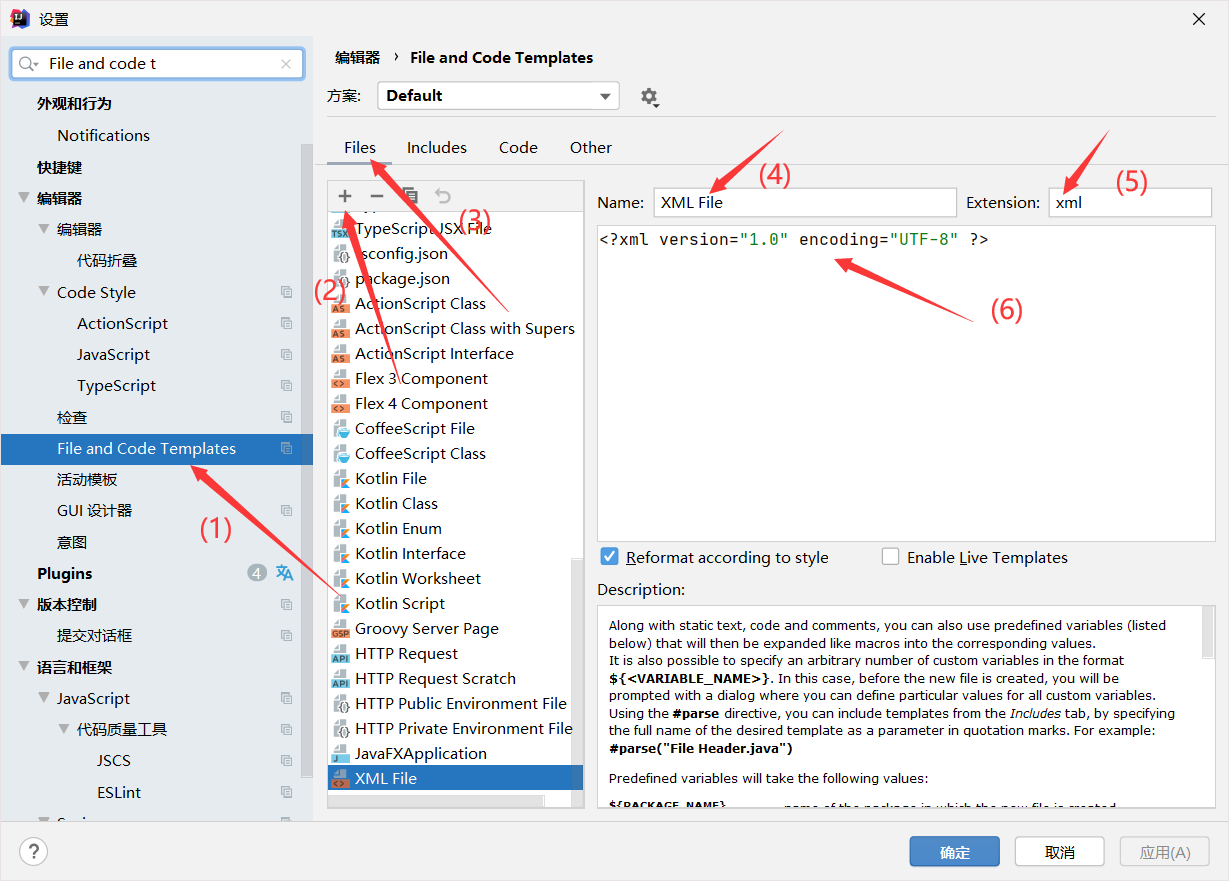Screen dimensions: 1229x881
Task: Click the copy template icon
Action: pos(410,196)
